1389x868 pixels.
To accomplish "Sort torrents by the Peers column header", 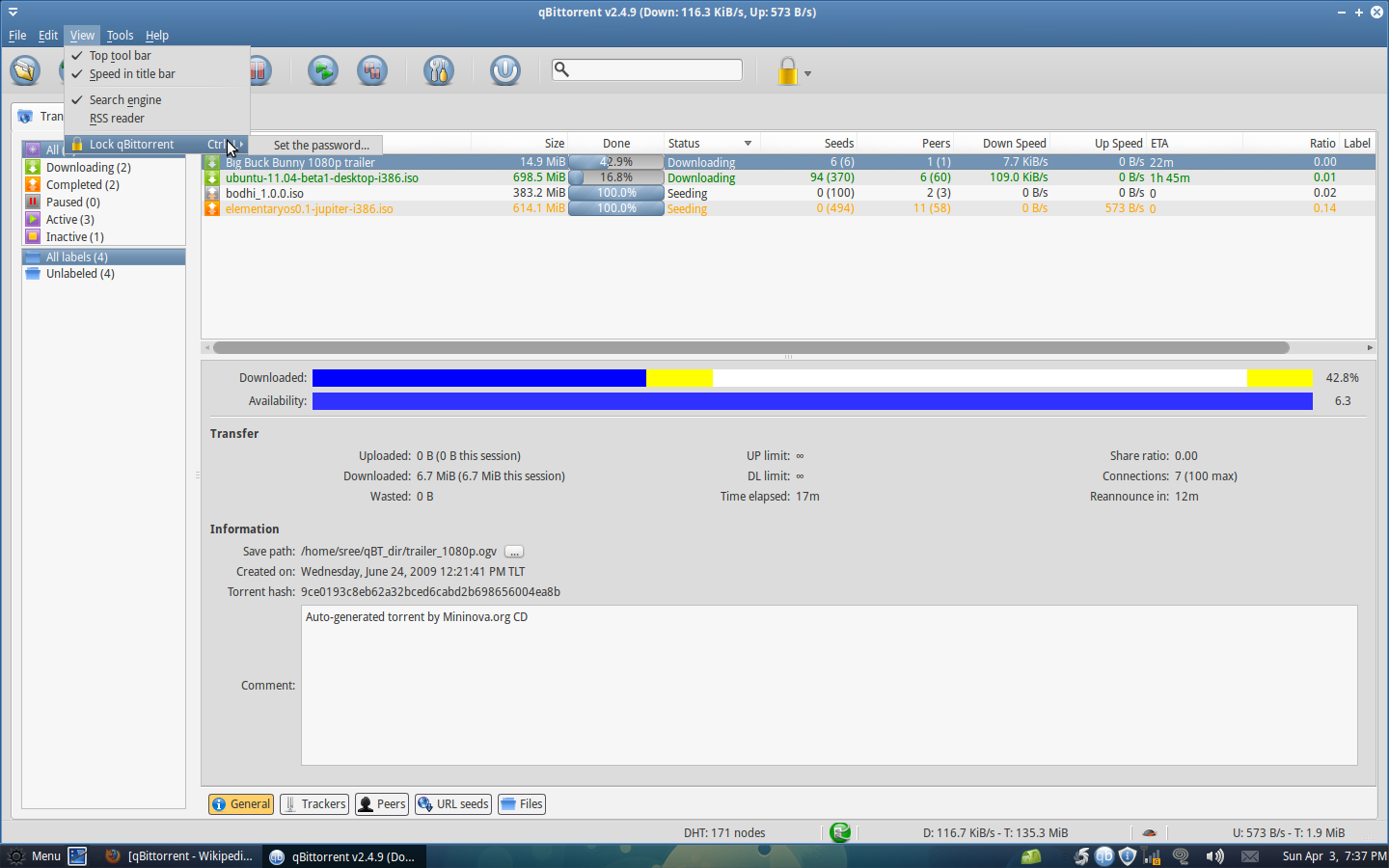I will point(905,144).
